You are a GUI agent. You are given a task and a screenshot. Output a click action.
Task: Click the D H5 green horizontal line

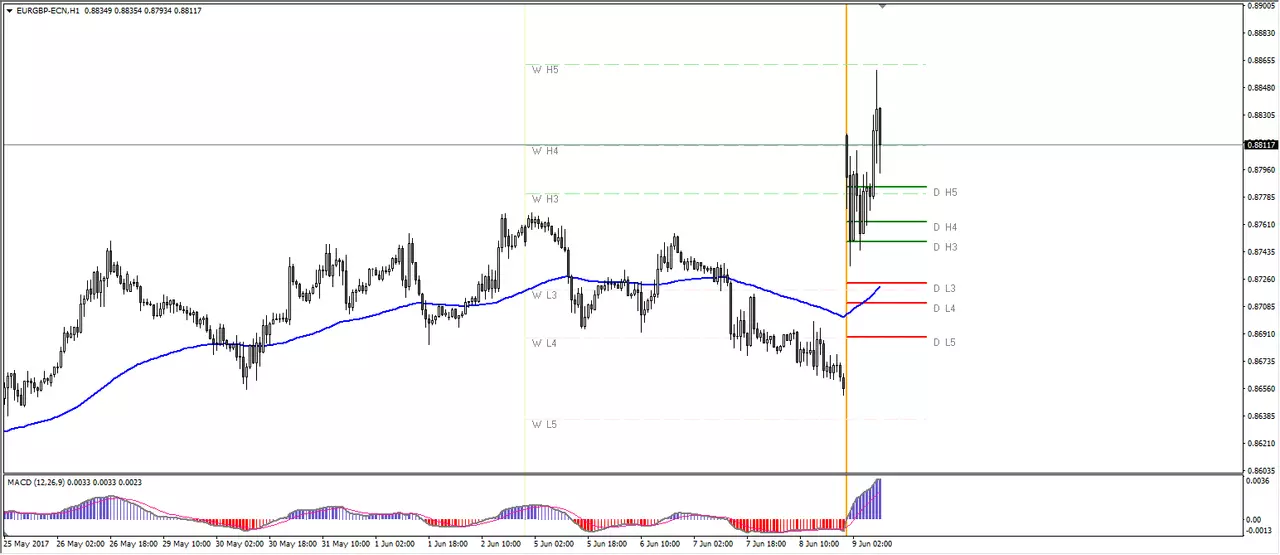click(x=886, y=186)
